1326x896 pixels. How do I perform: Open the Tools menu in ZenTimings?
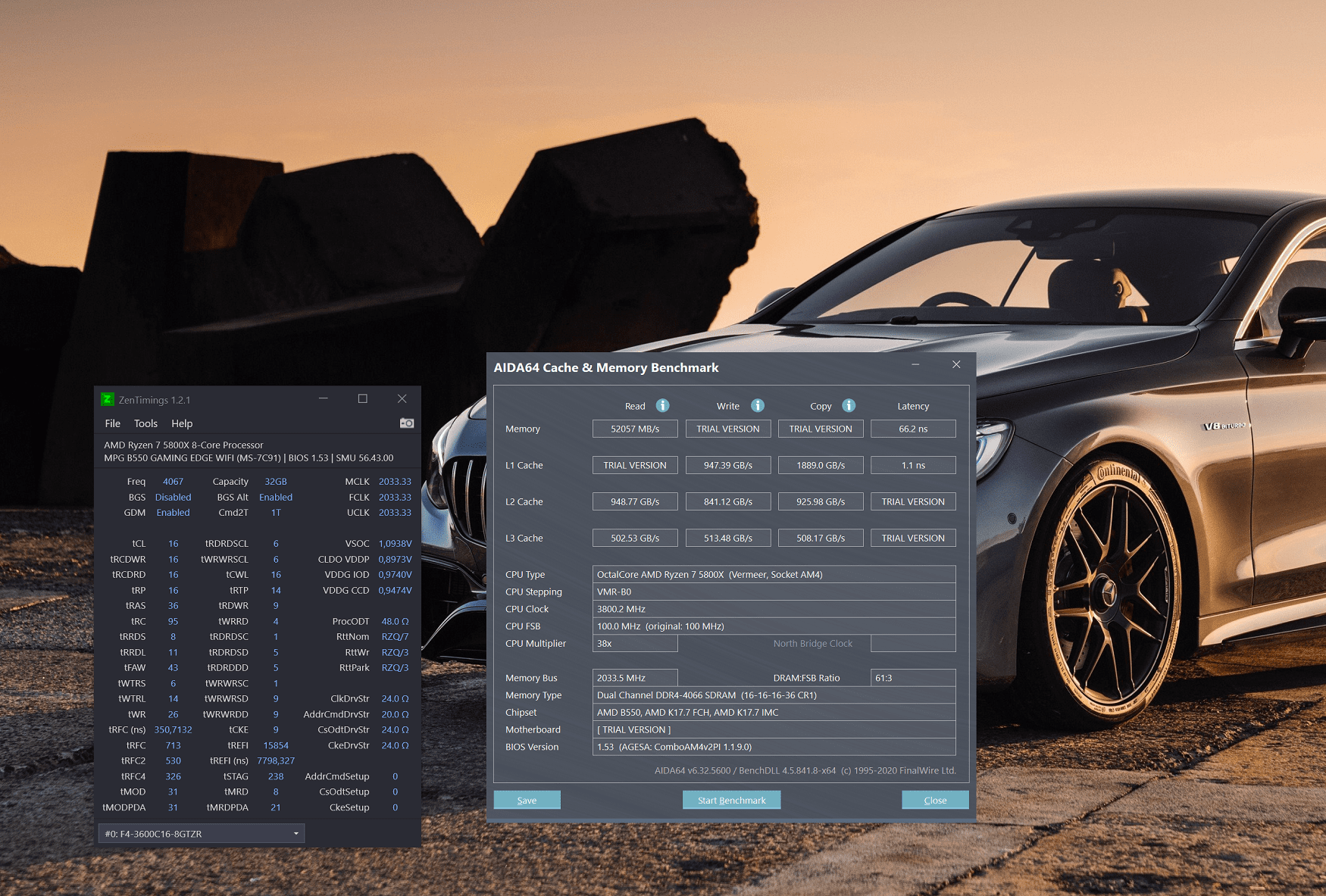click(145, 423)
